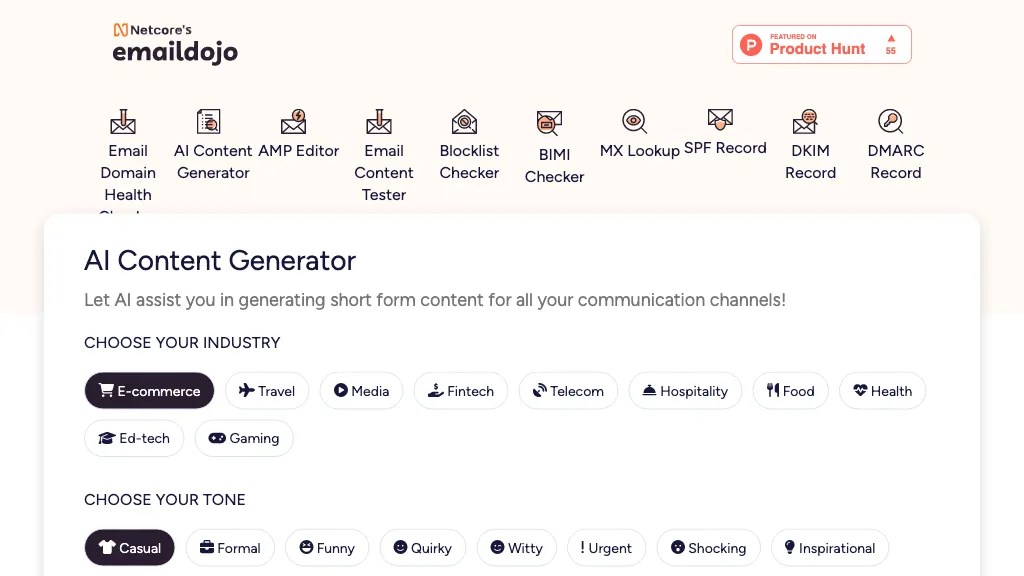Open the DKIM Record icon
Screen dimensions: 1024x576
pos(805,122)
